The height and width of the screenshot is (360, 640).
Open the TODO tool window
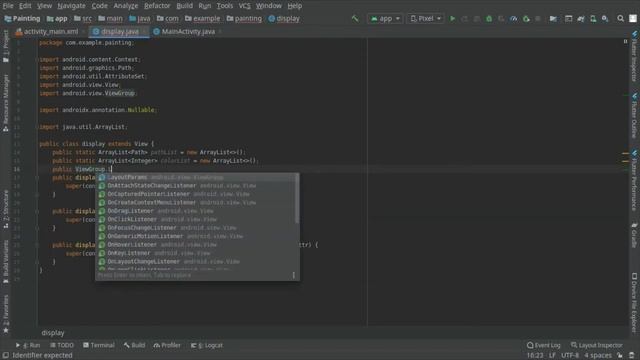62,345
